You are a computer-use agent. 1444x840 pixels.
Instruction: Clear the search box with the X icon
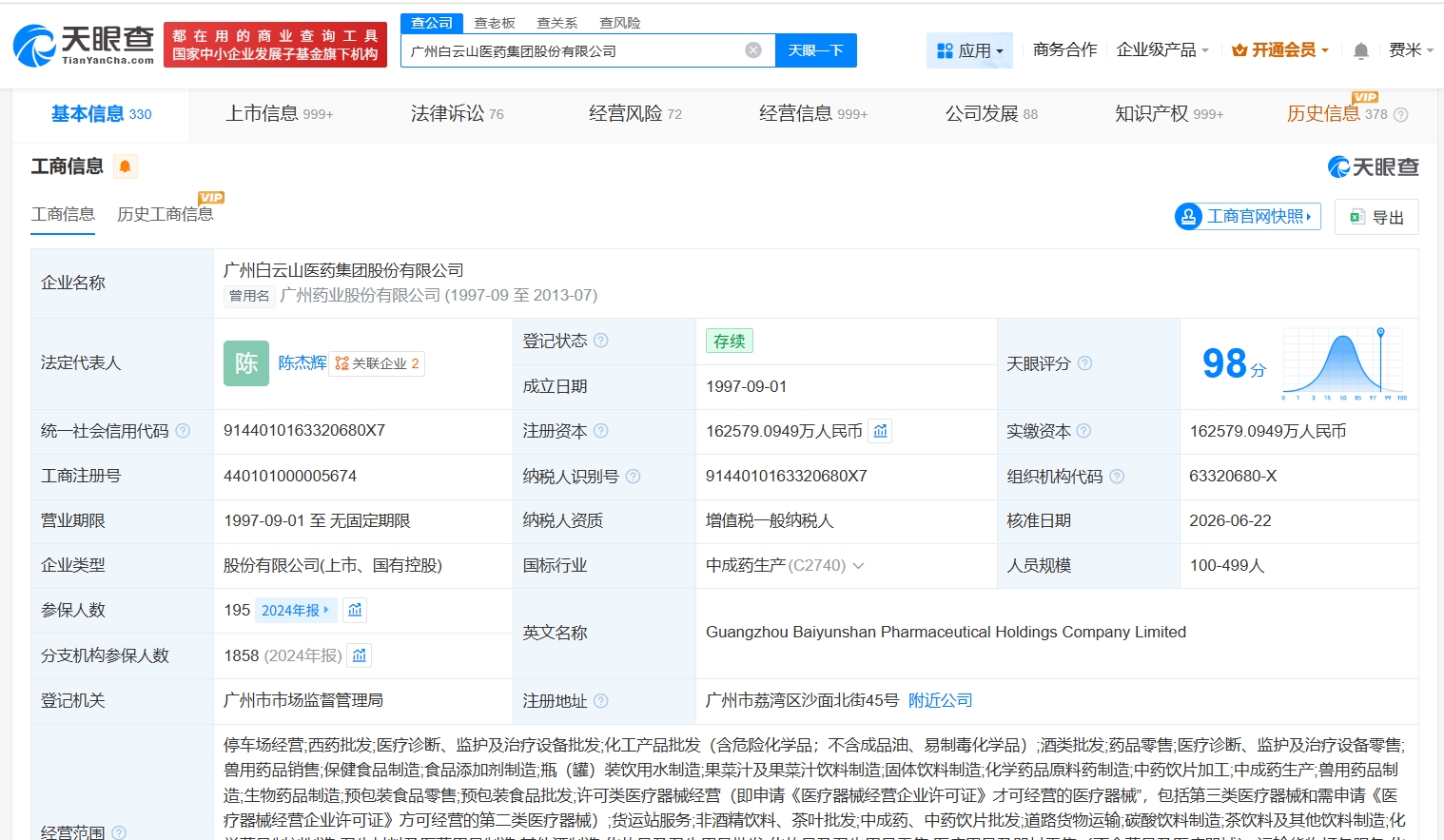coord(753,50)
